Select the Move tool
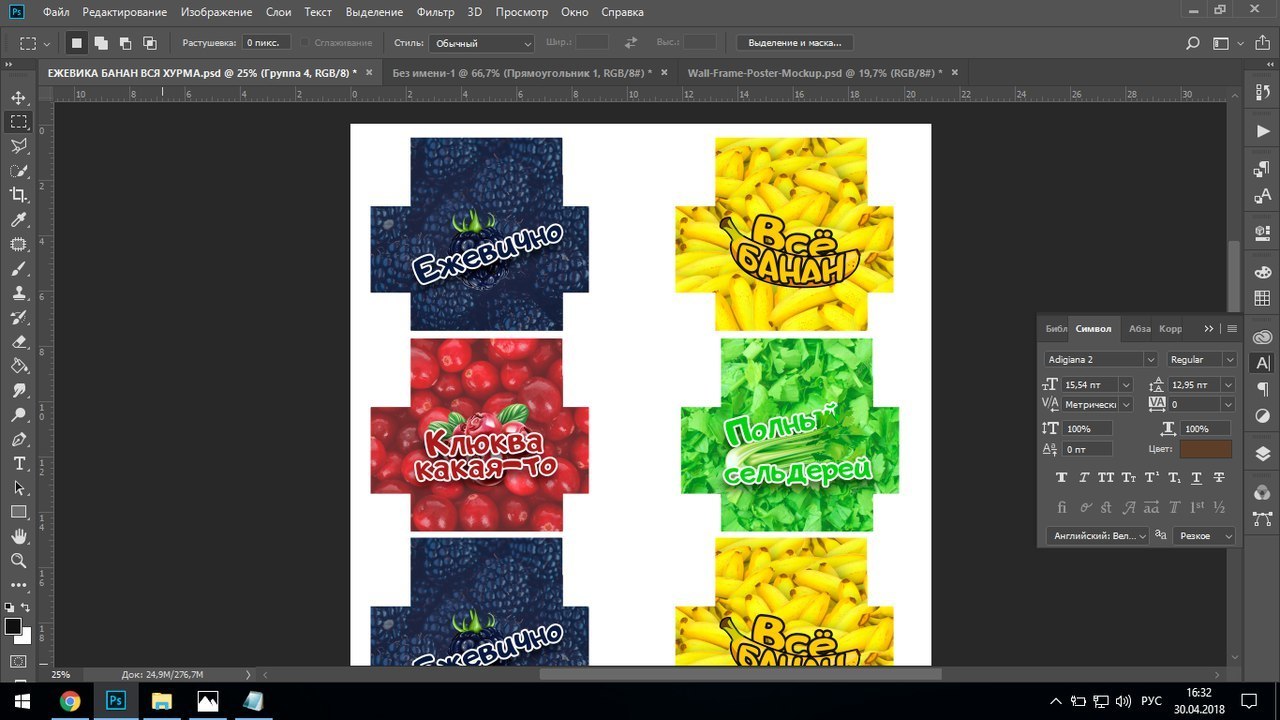The width and height of the screenshot is (1280, 720). [x=18, y=98]
